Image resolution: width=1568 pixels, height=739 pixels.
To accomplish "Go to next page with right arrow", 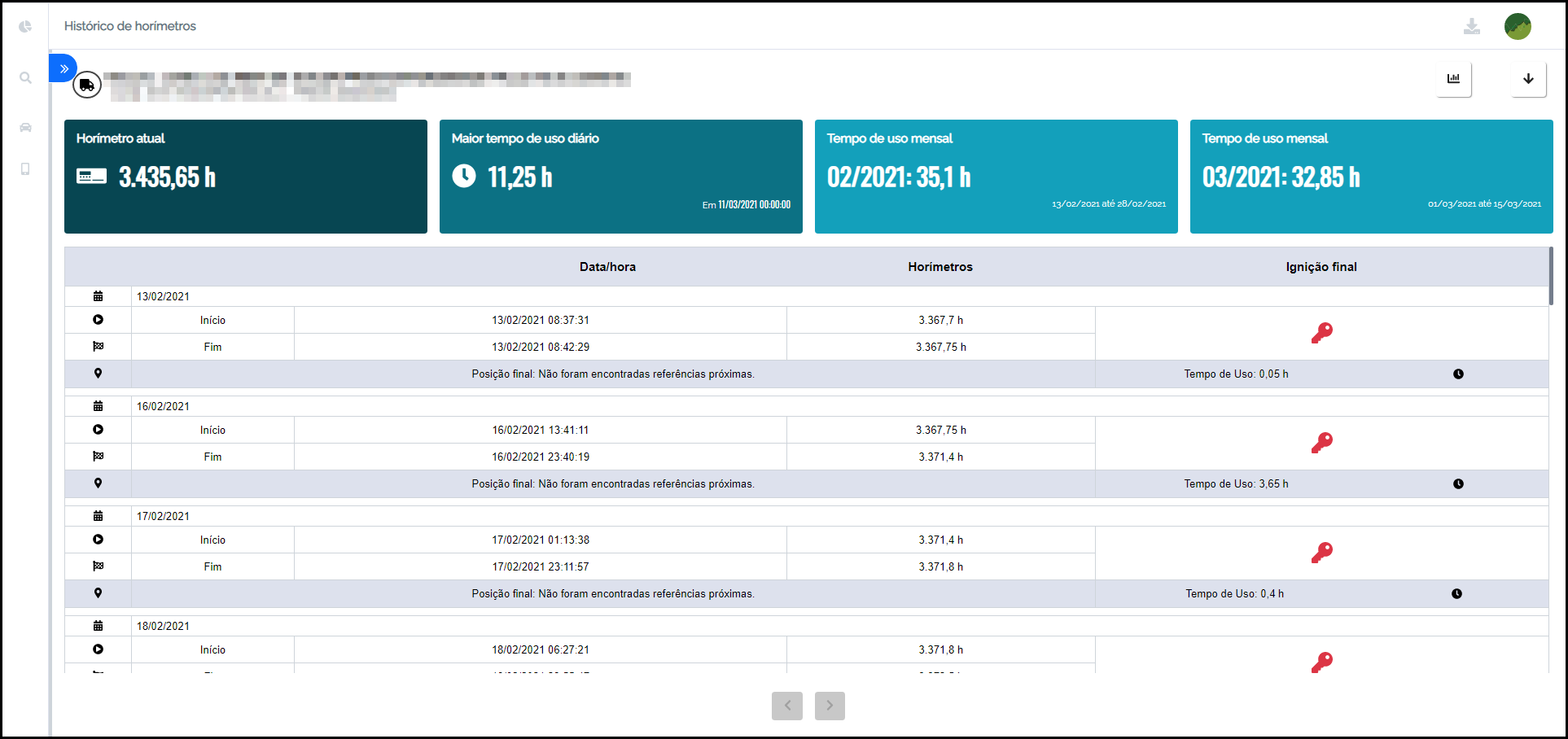I will (830, 706).
